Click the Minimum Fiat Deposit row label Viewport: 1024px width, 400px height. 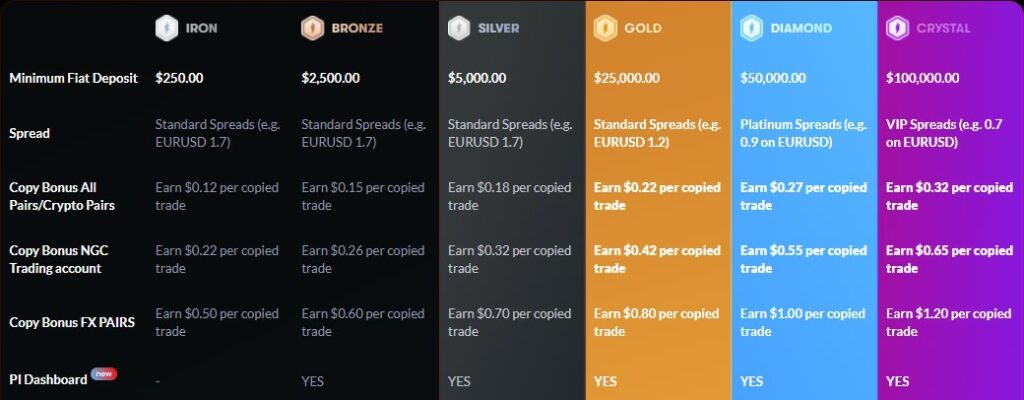pos(74,78)
